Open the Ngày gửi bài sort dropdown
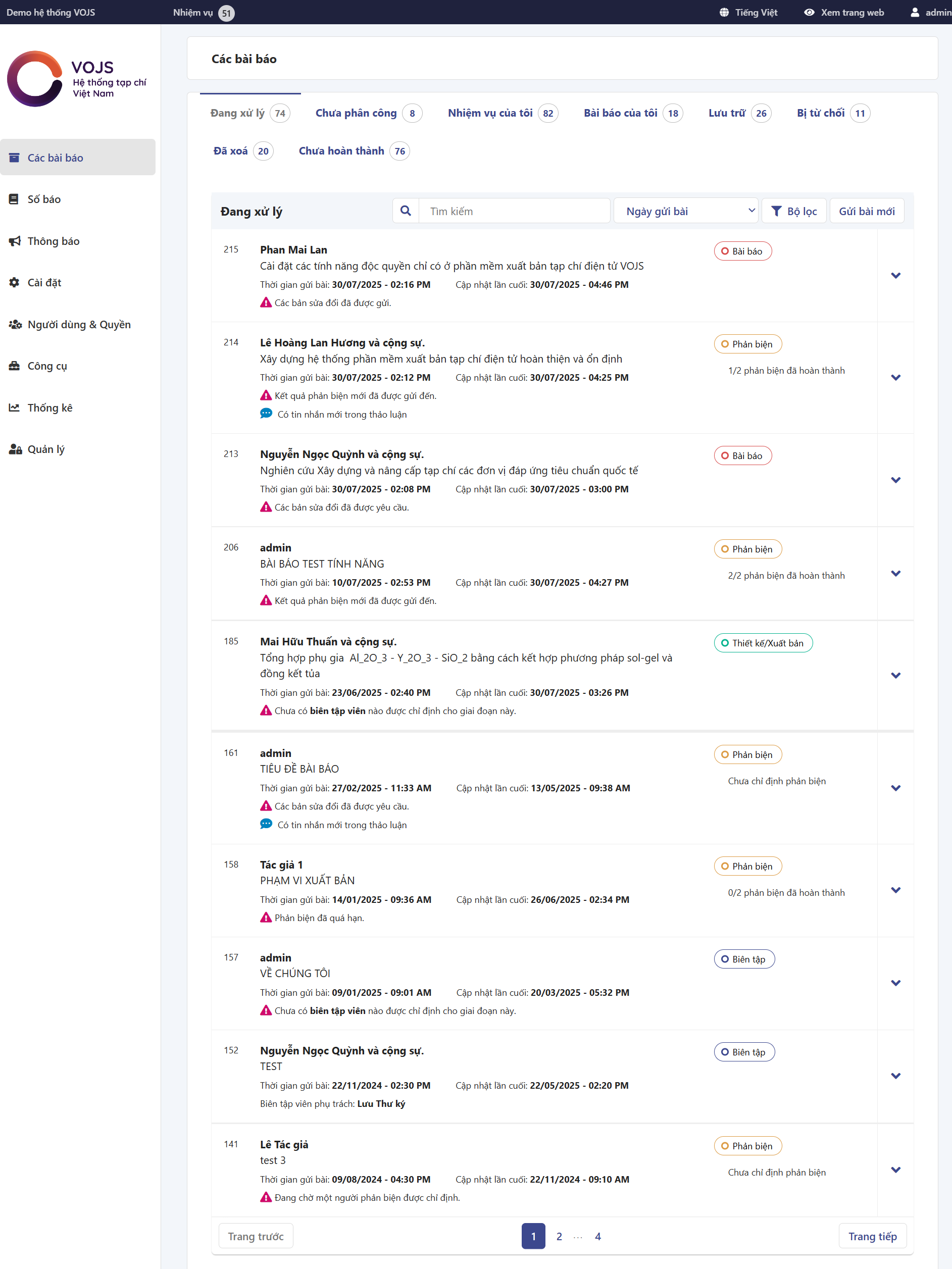 (x=686, y=211)
